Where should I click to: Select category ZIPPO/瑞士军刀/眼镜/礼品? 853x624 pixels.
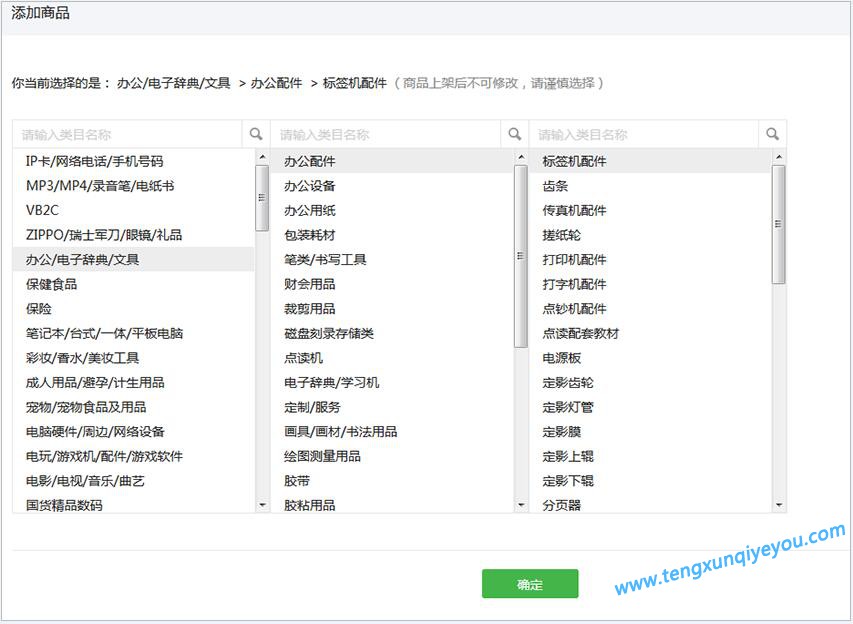pos(134,234)
